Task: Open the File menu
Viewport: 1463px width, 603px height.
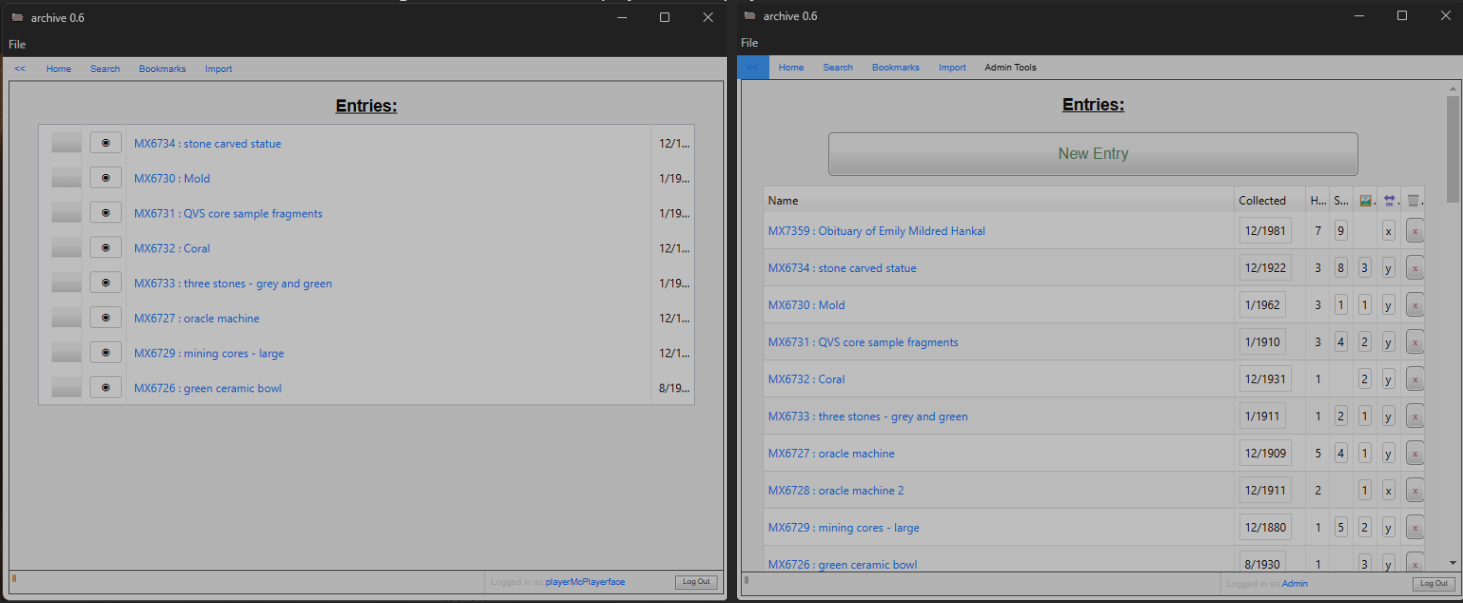Action: coord(15,44)
